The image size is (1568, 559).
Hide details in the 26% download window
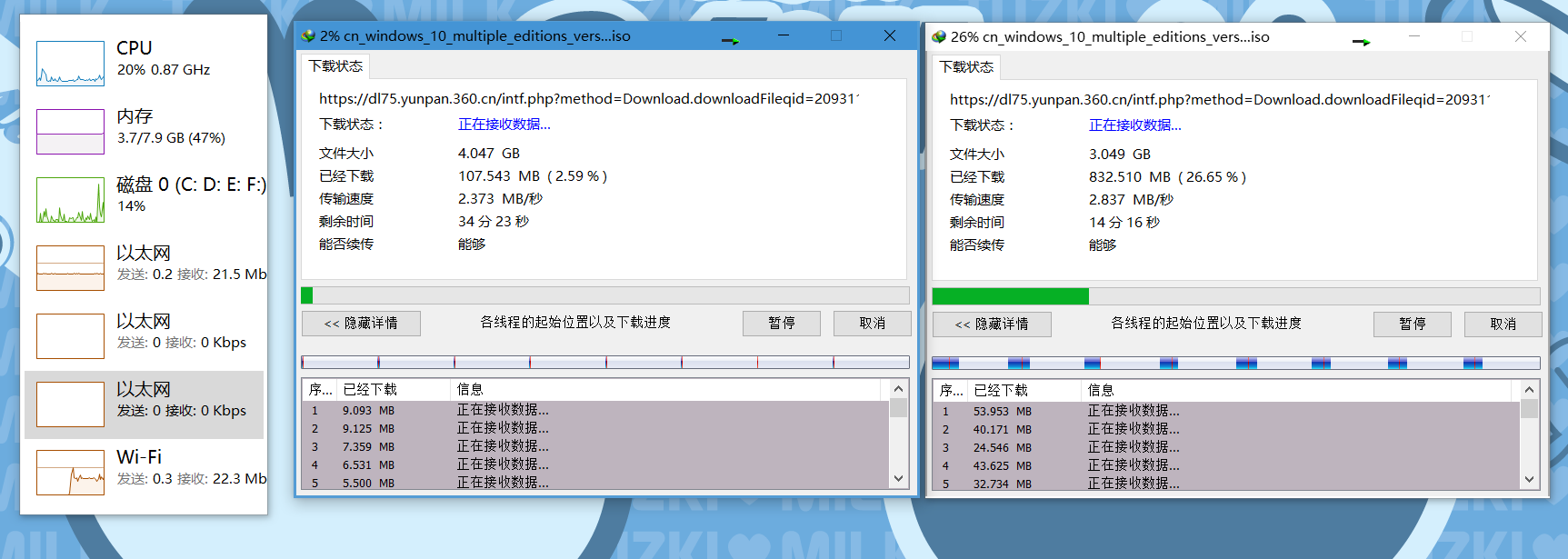(x=992, y=324)
